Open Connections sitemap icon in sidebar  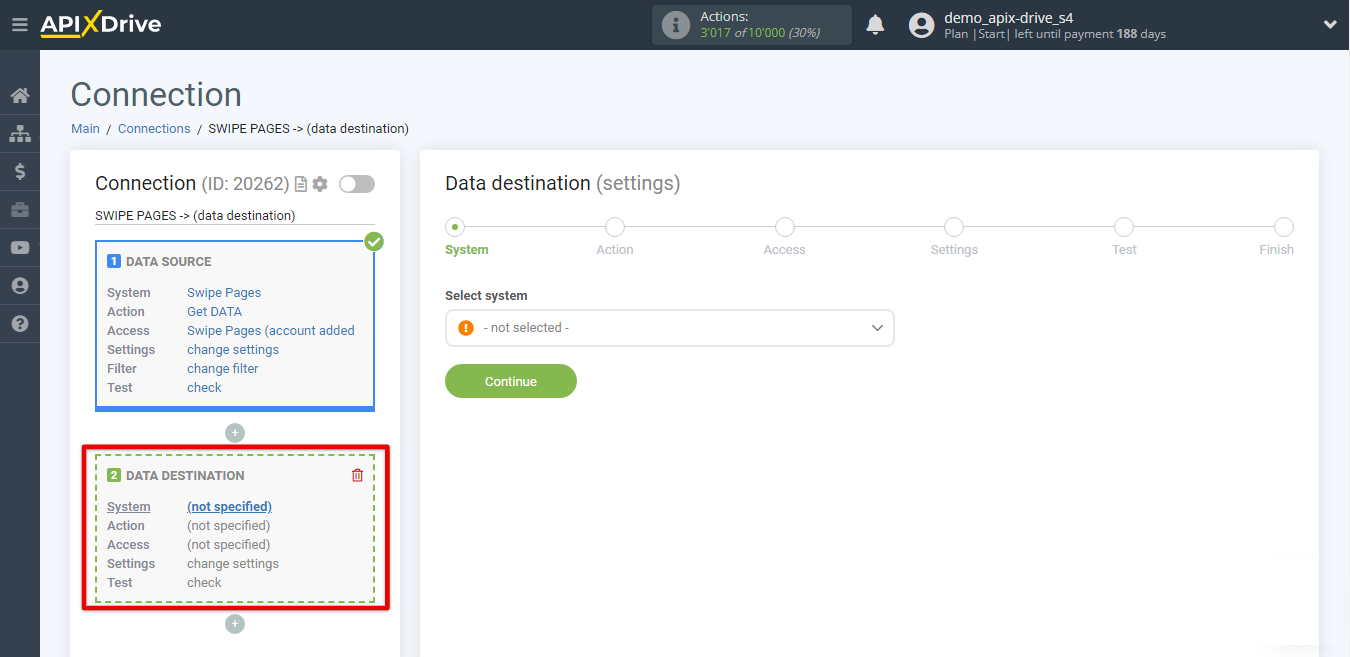coord(20,134)
